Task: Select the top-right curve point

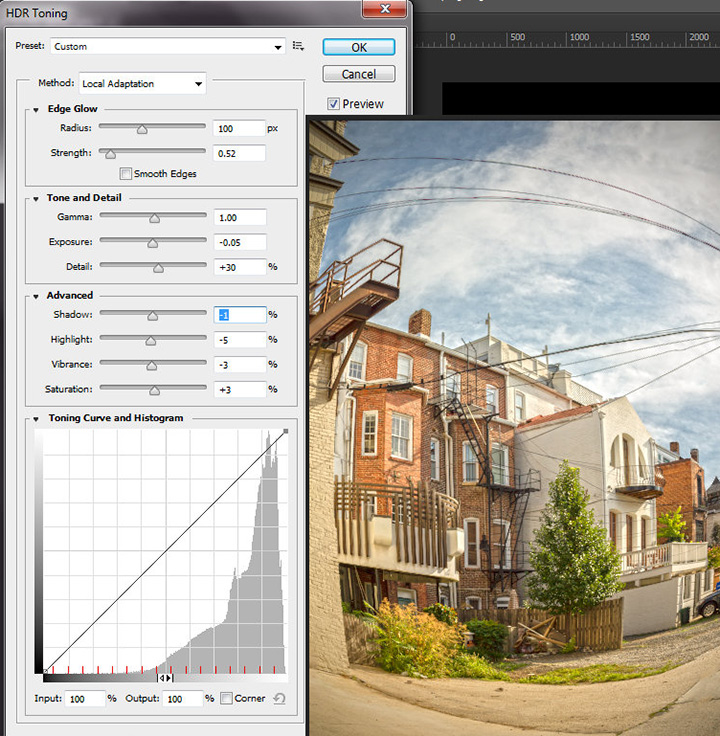Action: point(285,433)
